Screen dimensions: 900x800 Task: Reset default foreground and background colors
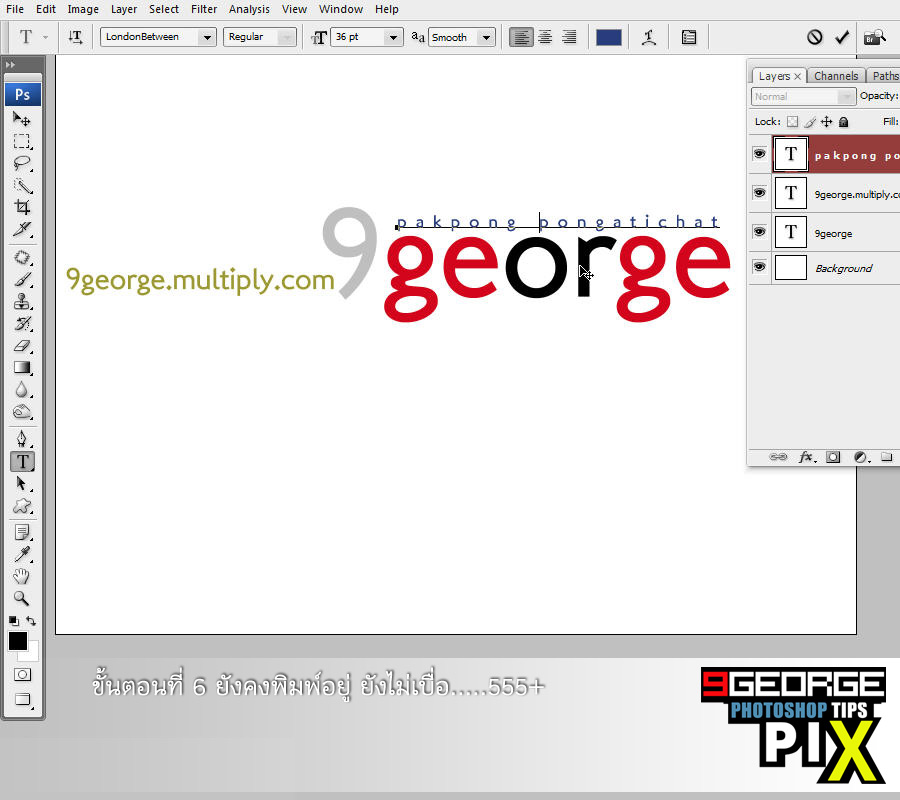click(13, 621)
